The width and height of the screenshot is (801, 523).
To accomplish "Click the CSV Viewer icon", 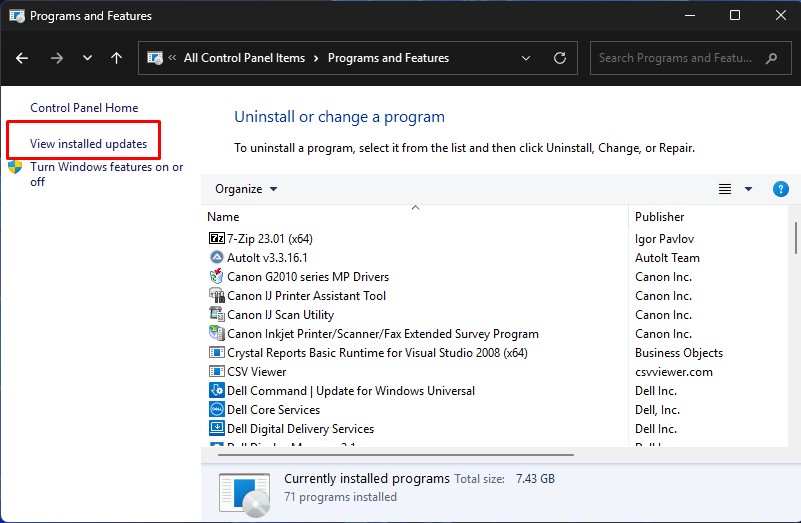I will (217, 371).
